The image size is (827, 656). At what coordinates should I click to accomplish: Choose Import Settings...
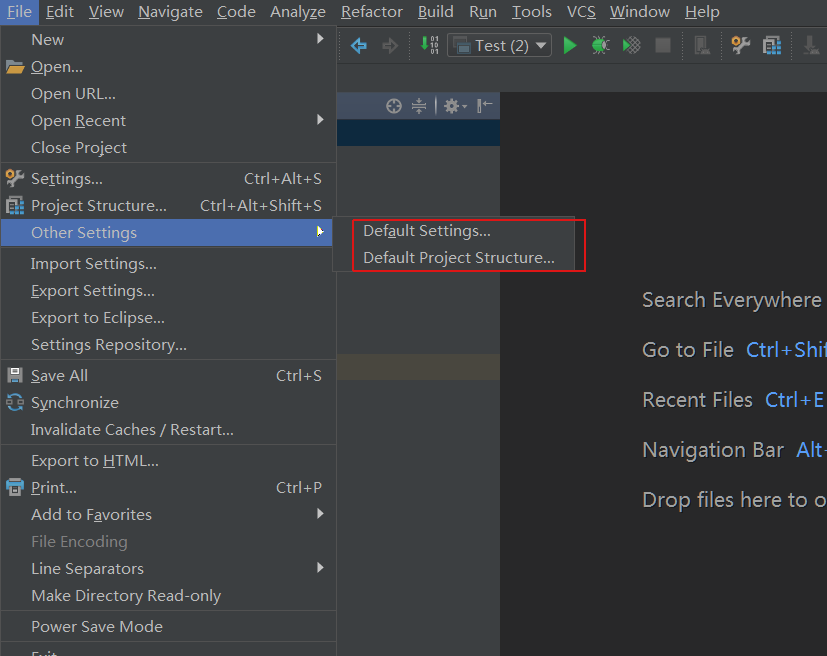pyautogui.click(x=168, y=264)
